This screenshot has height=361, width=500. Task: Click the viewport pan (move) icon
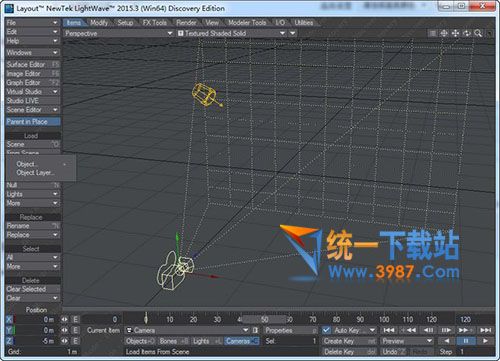tap(455, 33)
